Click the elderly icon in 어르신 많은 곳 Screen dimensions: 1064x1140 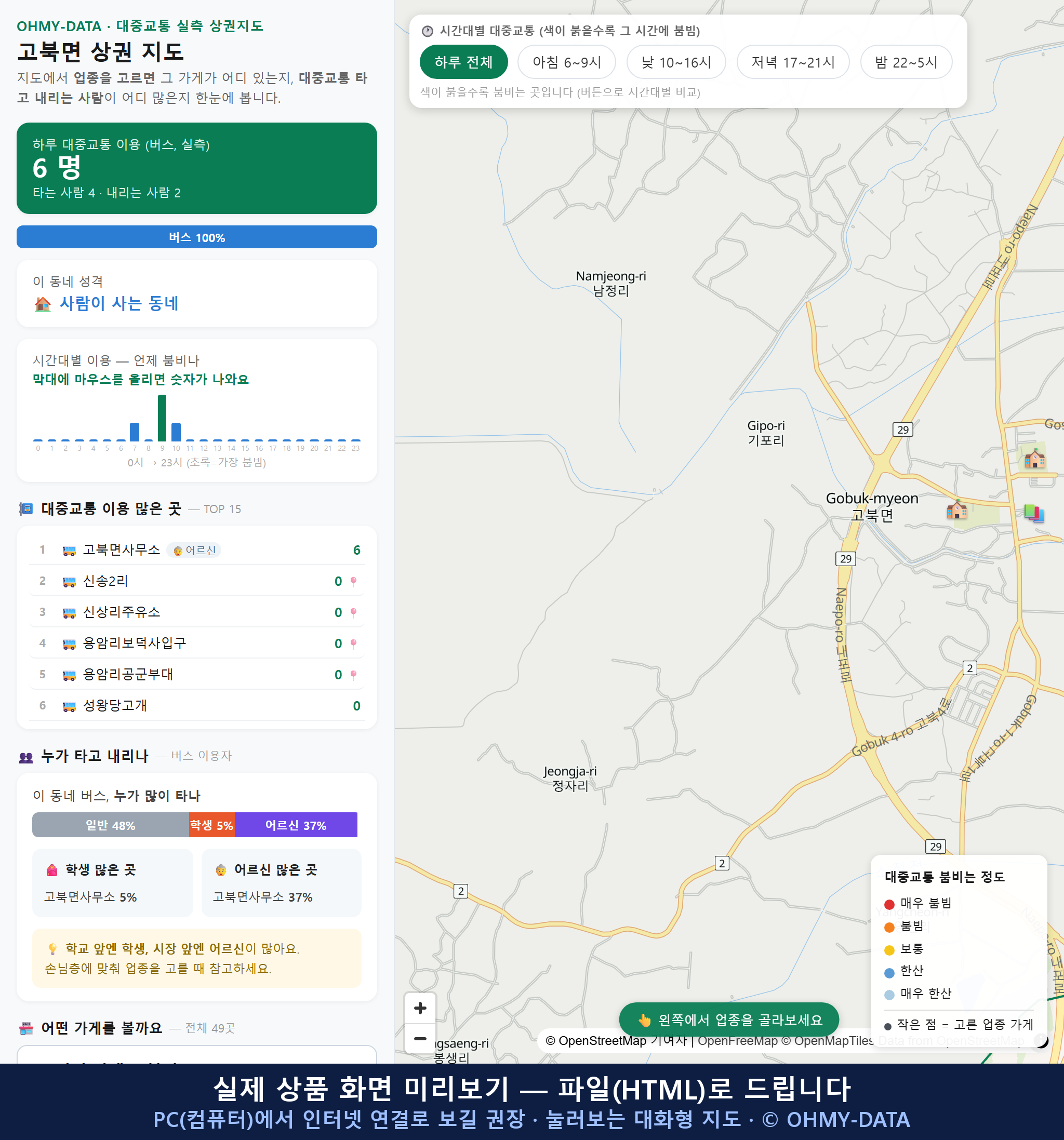point(221,870)
